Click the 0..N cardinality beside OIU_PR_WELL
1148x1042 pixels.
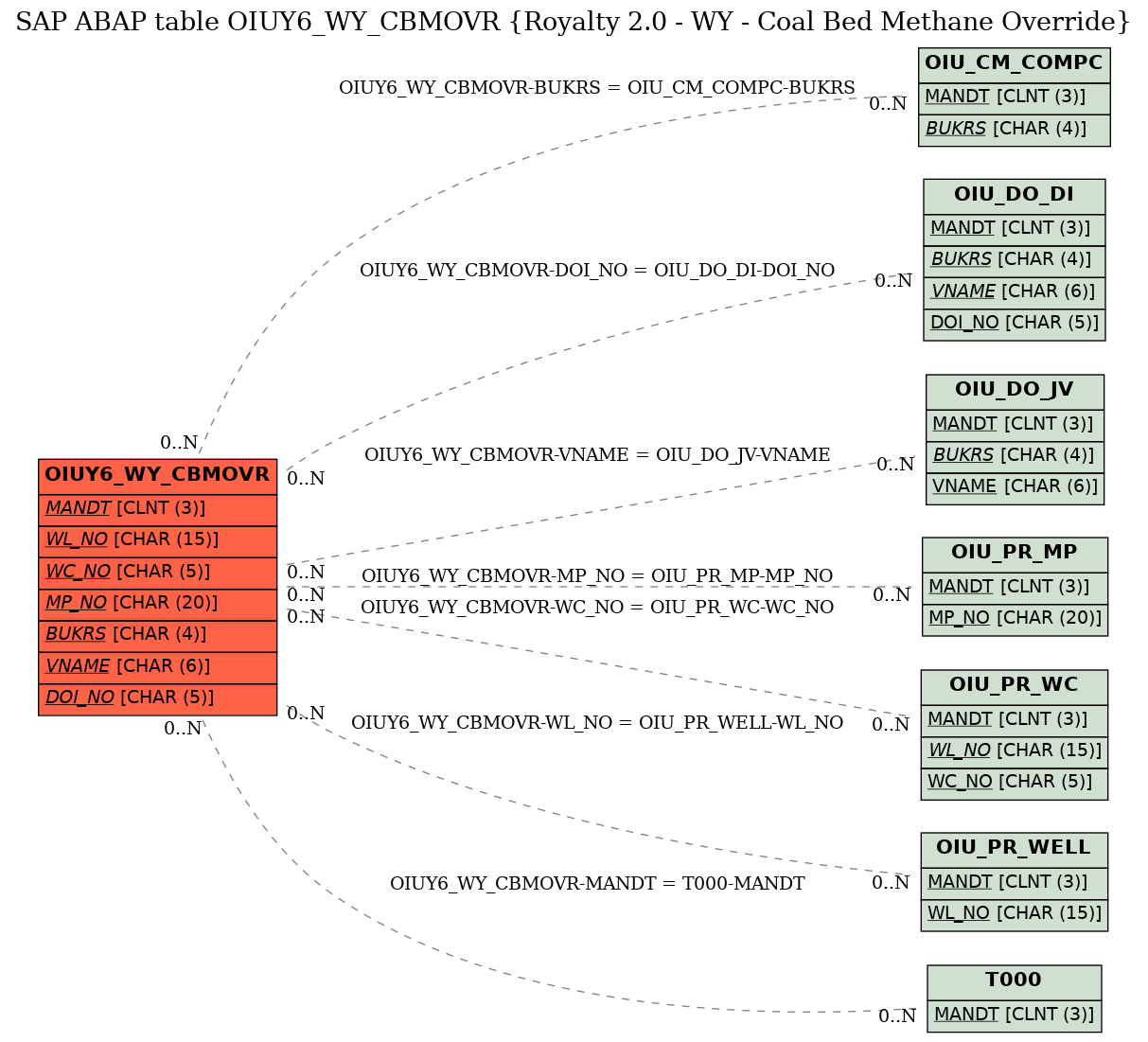pyautogui.click(x=891, y=884)
